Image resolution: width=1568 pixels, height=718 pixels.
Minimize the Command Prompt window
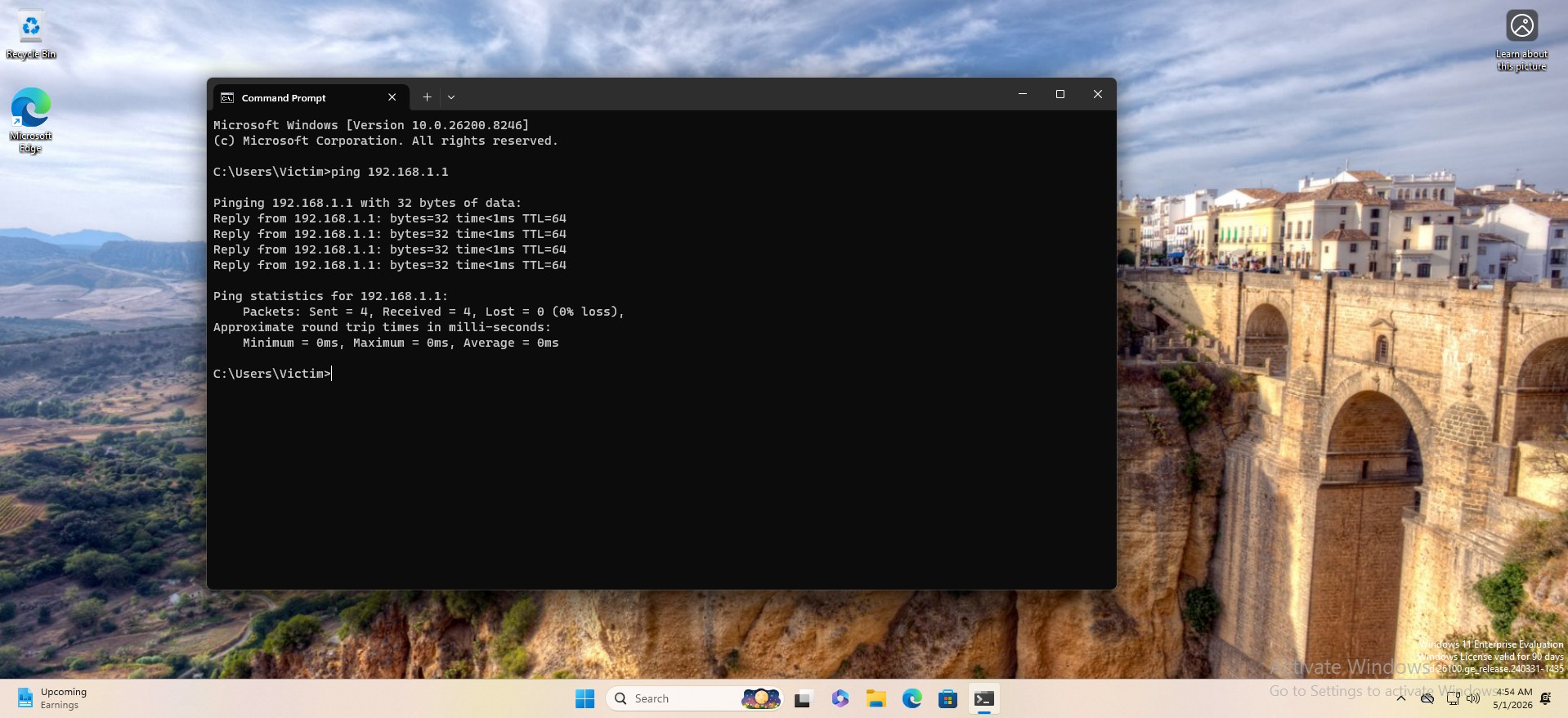coord(1022,94)
